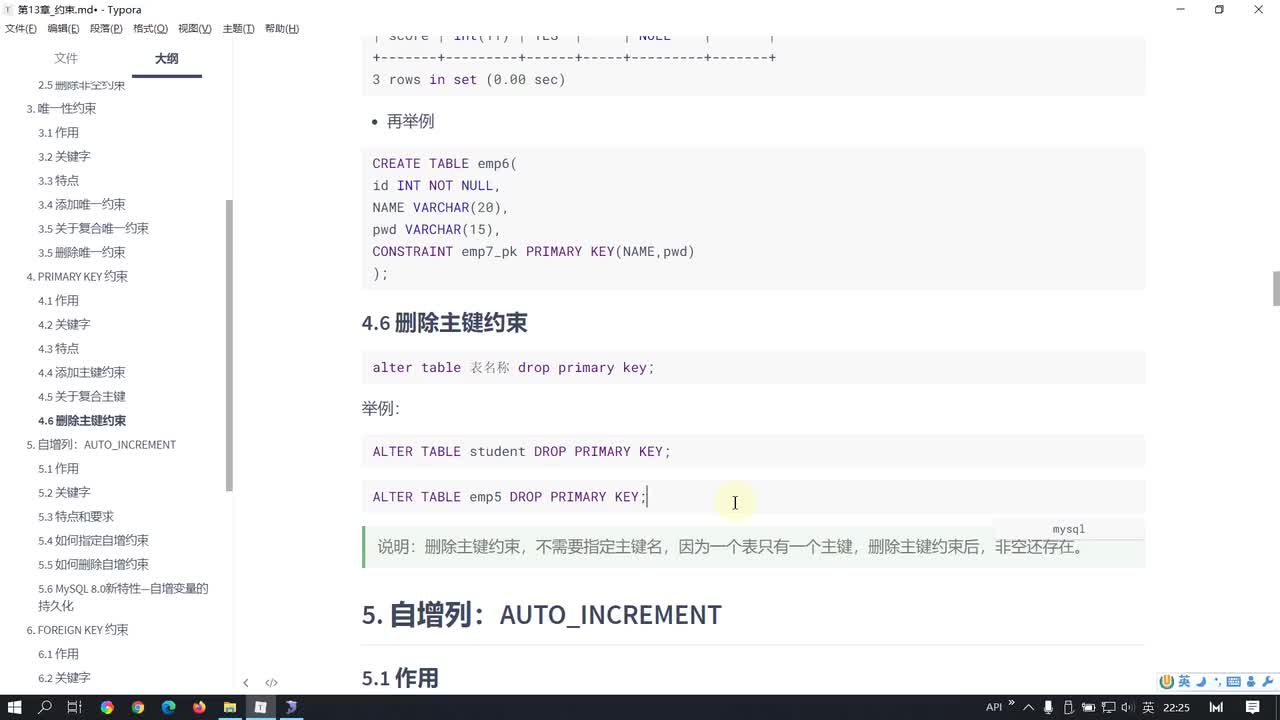The width and height of the screenshot is (1280, 720).
Task: Go to outline item 5.4 如何指定自增约束
Action: tap(93, 540)
